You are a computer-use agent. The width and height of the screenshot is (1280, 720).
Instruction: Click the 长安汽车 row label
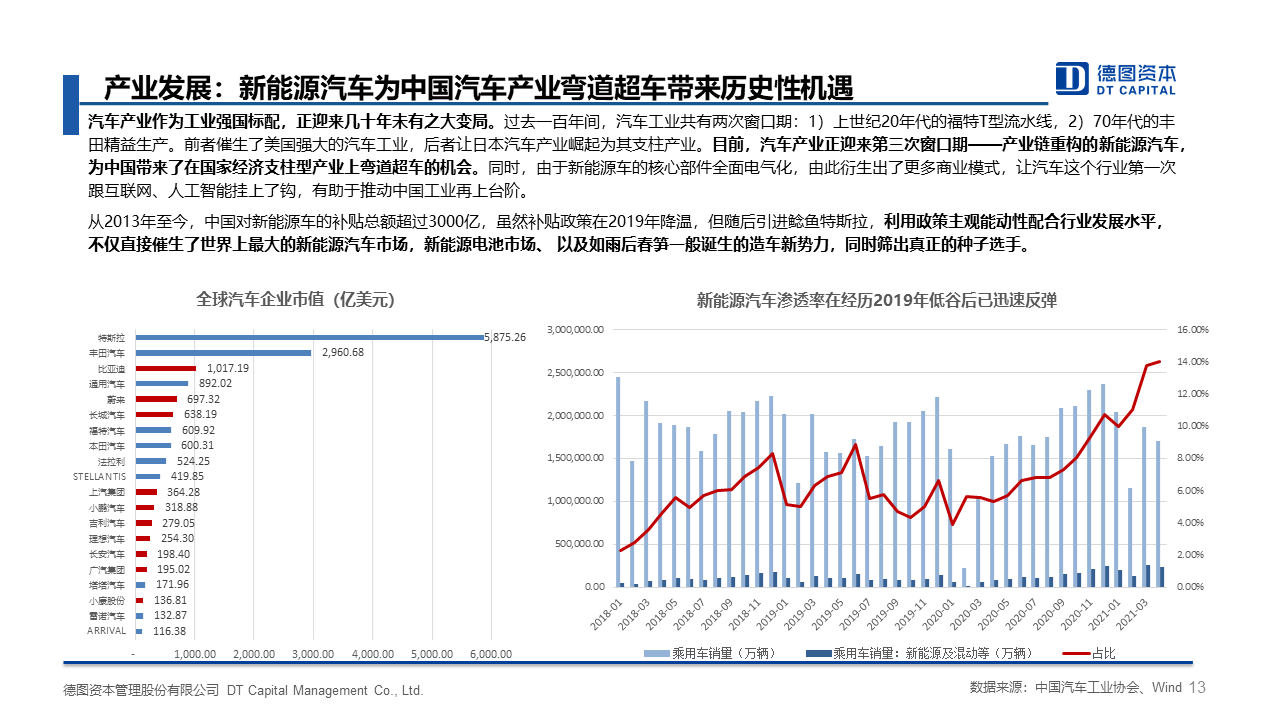106,554
